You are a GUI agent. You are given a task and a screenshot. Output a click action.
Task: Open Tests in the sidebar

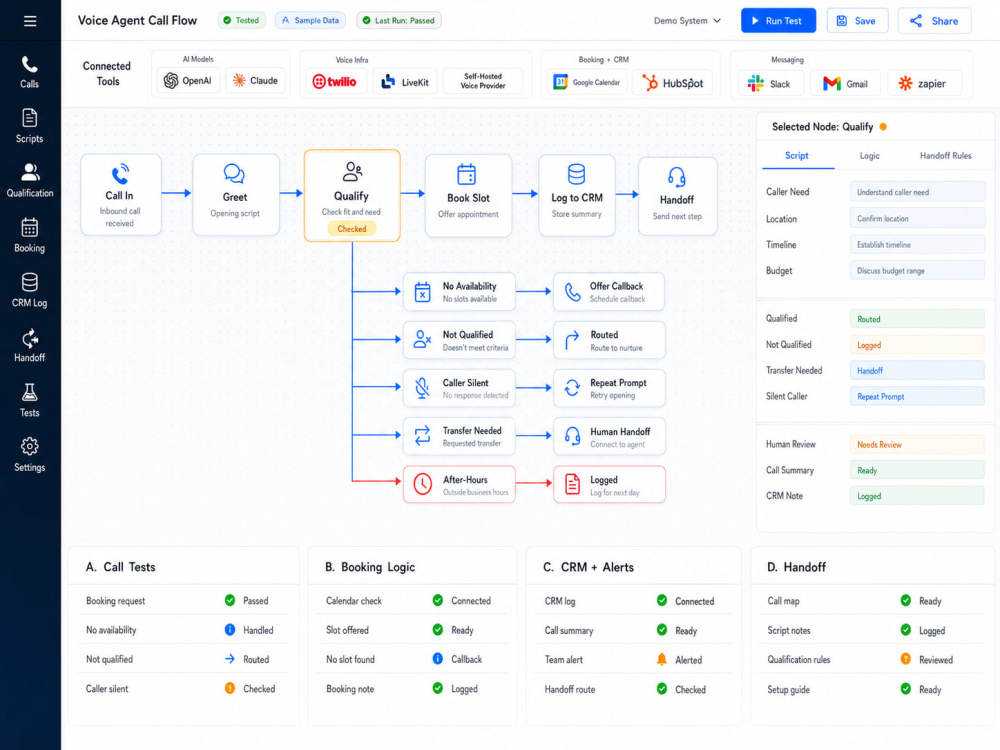pos(29,401)
